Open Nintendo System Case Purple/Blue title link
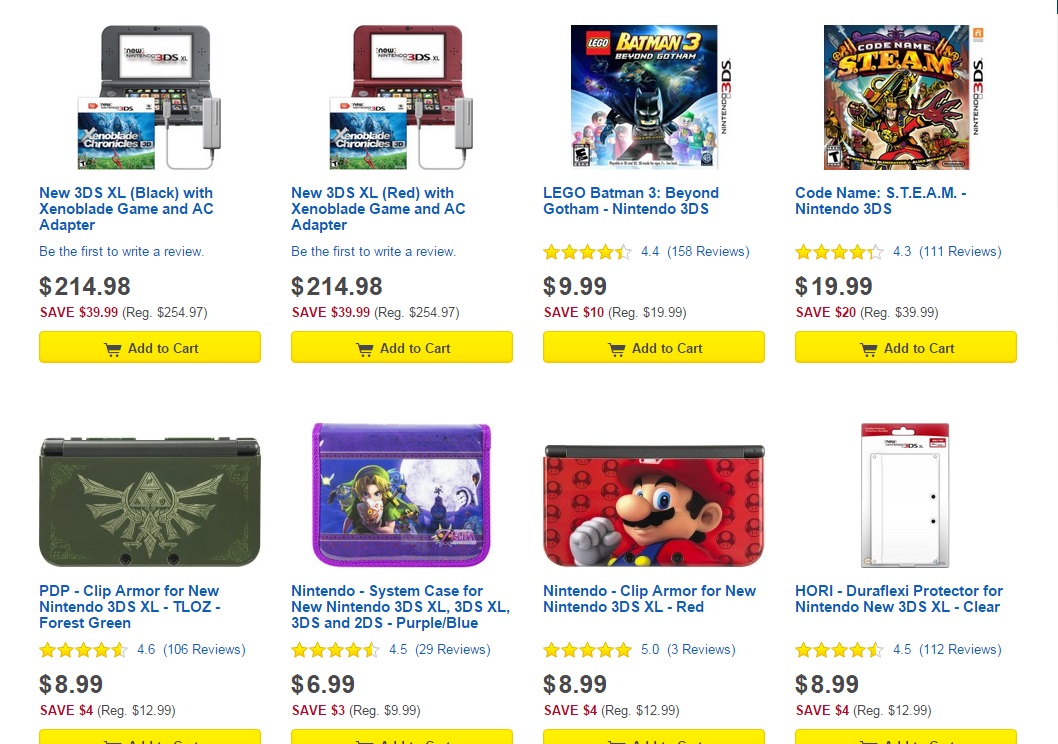The width and height of the screenshot is (1058, 744). pyautogui.click(x=400, y=607)
